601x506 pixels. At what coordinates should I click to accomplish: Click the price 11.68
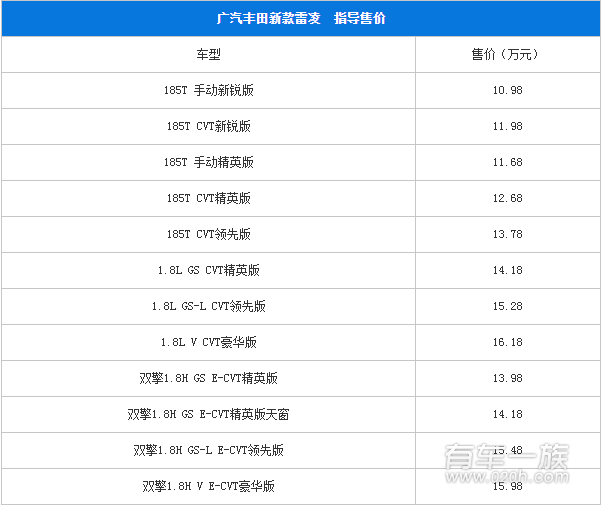point(507,162)
